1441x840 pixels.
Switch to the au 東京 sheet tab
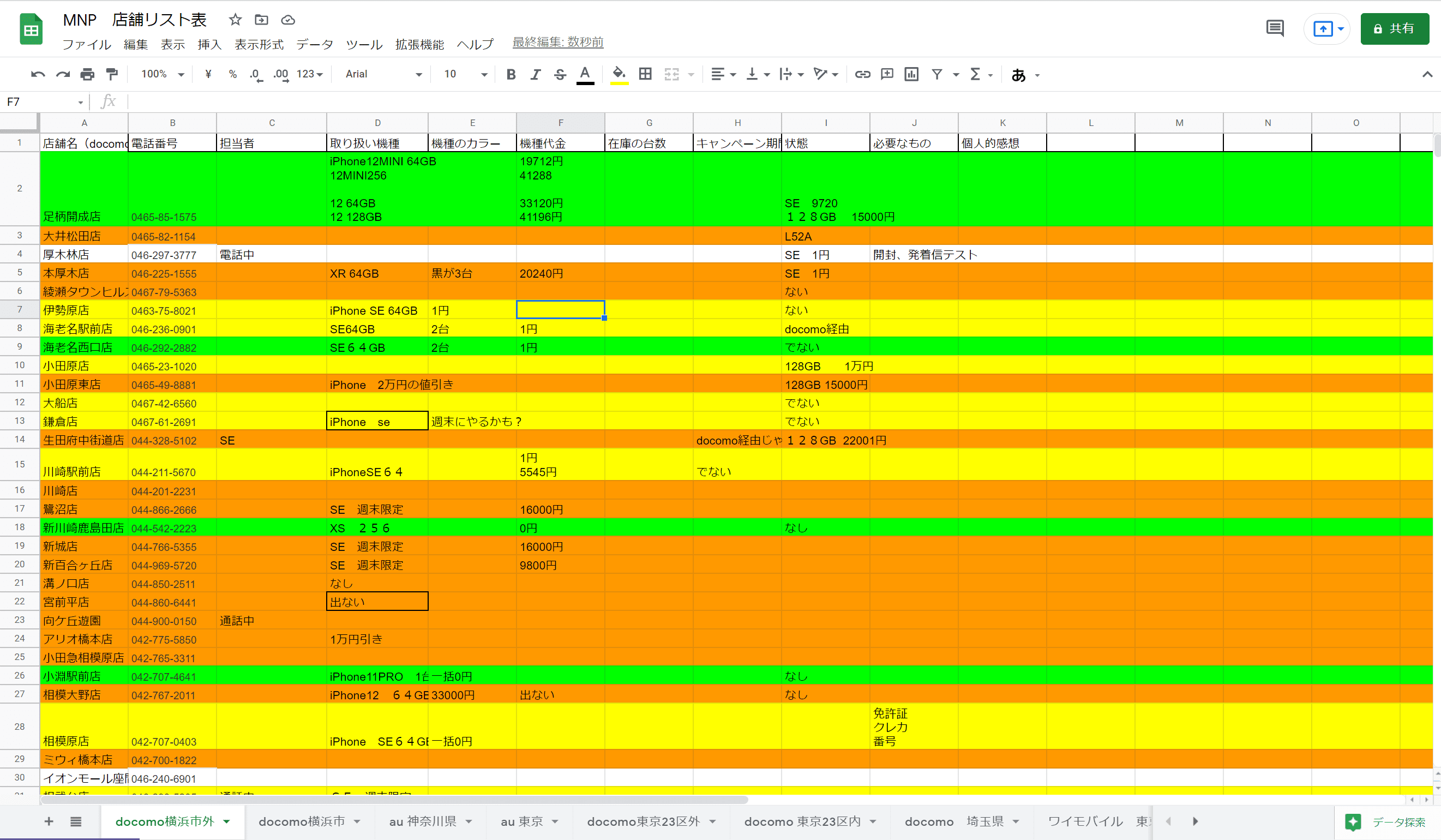click(521, 821)
